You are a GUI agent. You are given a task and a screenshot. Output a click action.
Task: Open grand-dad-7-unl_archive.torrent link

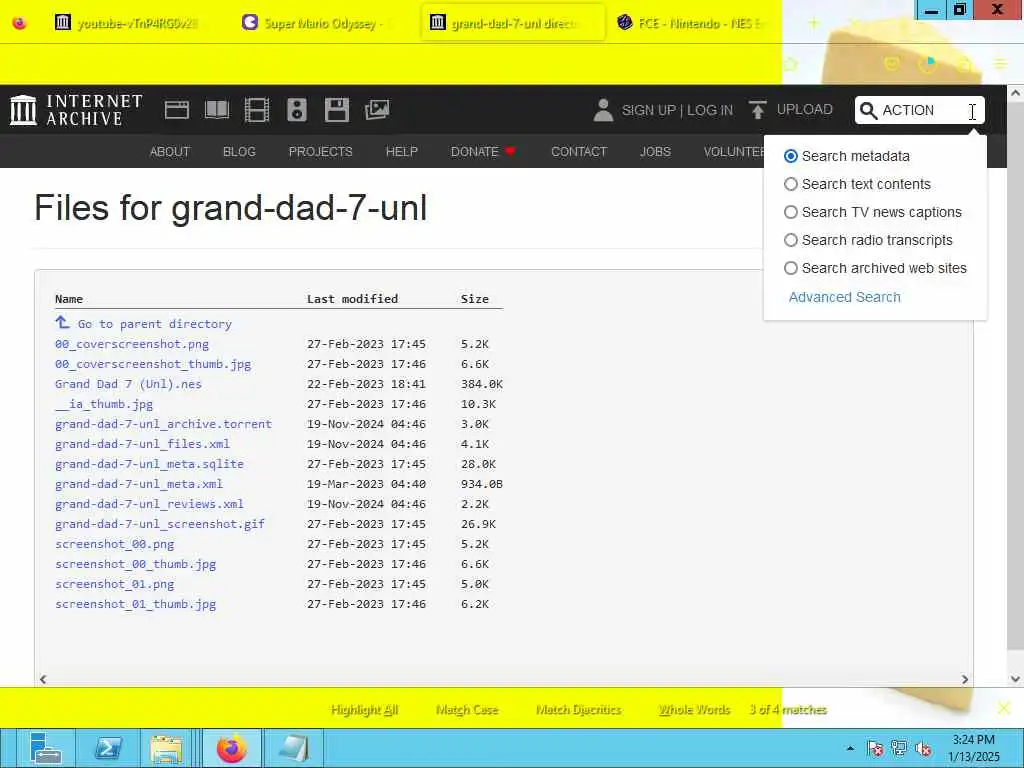(x=163, y=424)
